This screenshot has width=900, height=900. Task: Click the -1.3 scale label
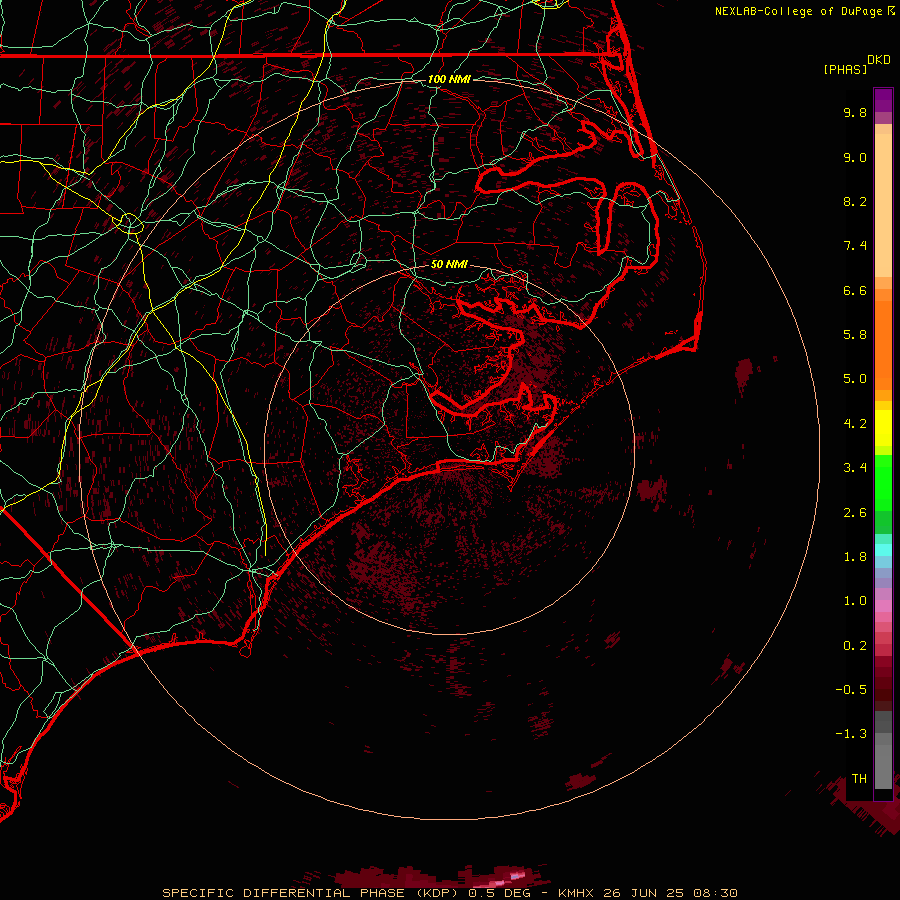click(x=851, y=734)
